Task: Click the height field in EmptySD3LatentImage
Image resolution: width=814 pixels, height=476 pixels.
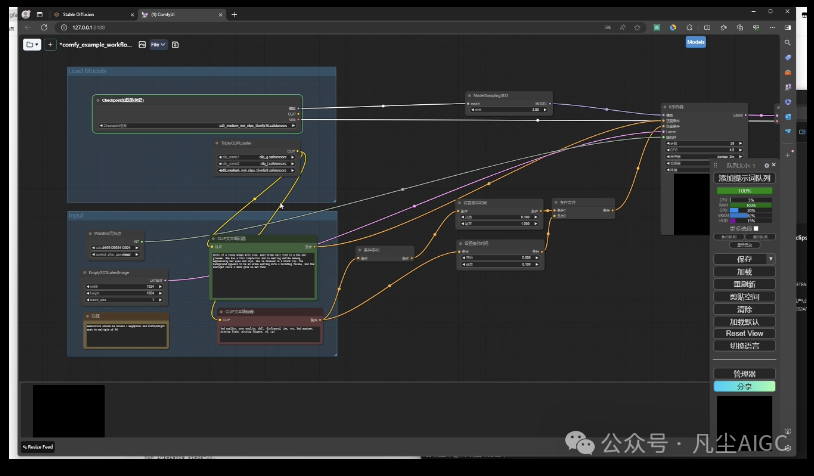Action: pos(124,293)
